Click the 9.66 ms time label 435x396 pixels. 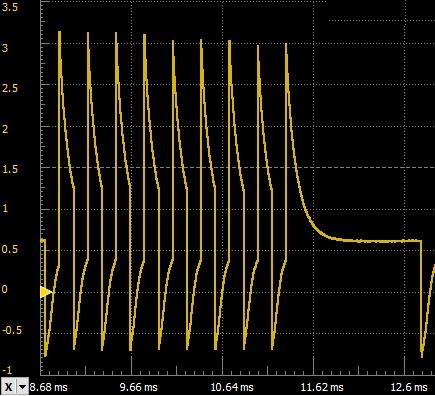tap(138, 387)
